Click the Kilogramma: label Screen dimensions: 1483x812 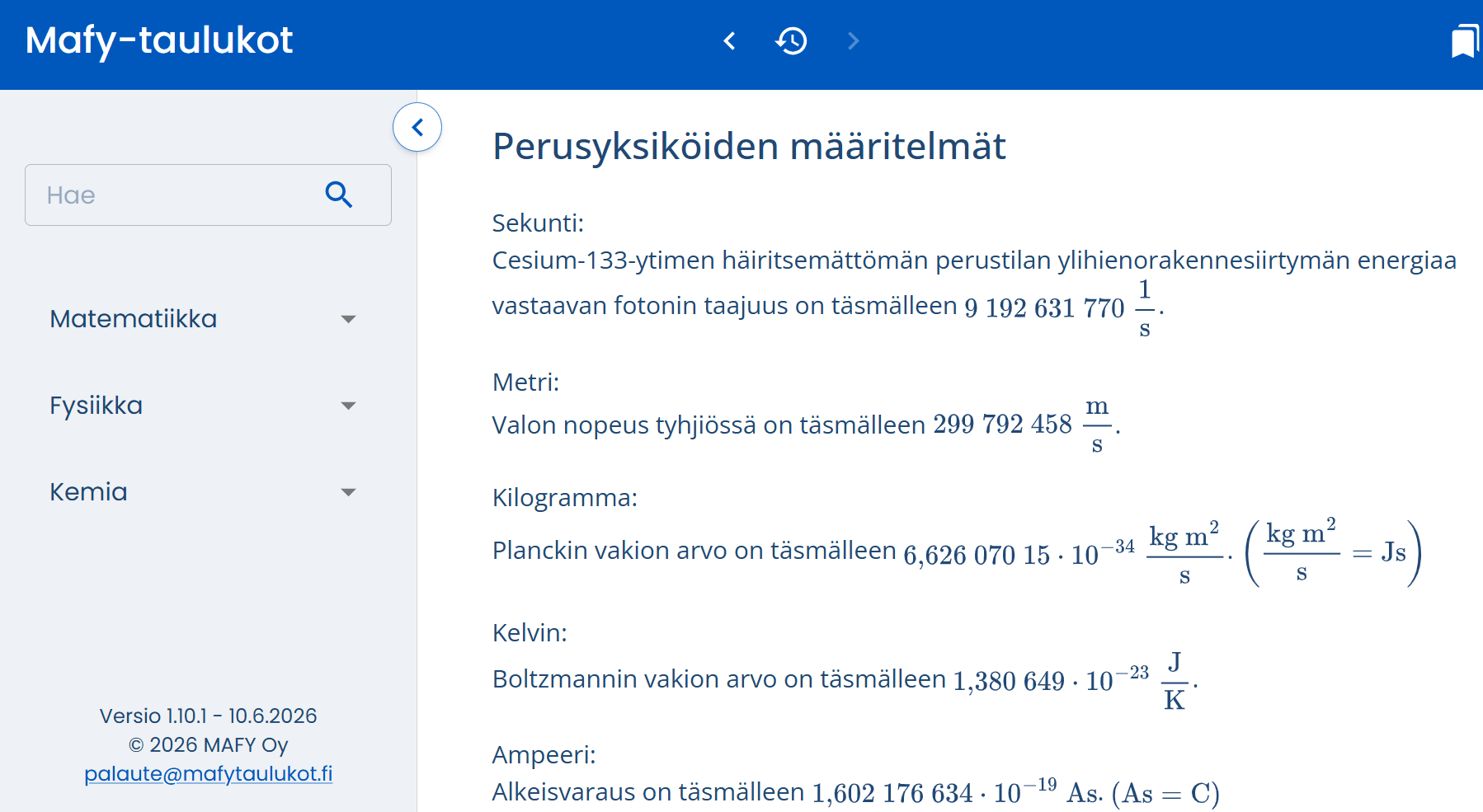pos(565,498)
